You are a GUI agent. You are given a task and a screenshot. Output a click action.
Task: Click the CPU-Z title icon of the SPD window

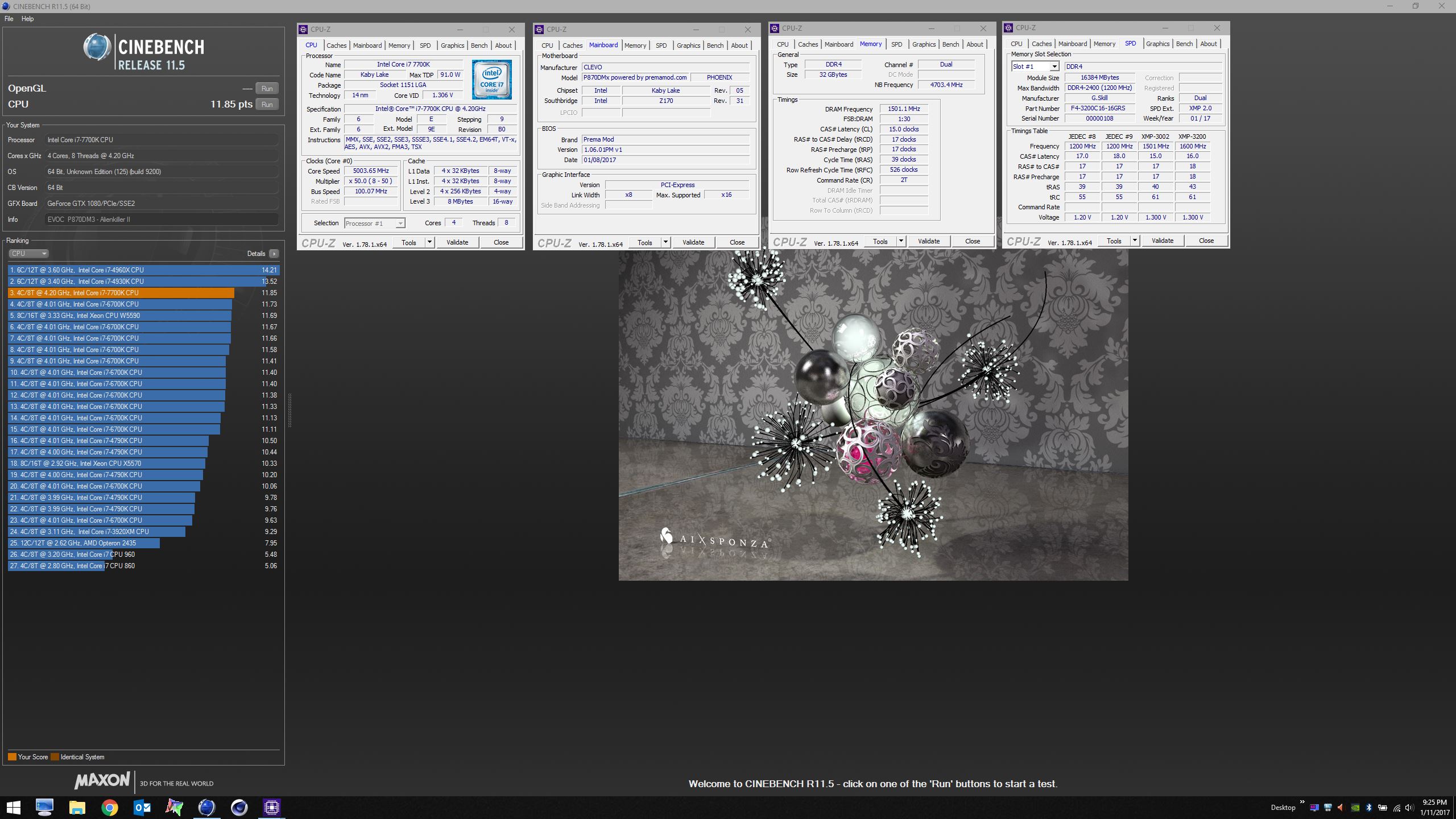tap(1008, 28)
